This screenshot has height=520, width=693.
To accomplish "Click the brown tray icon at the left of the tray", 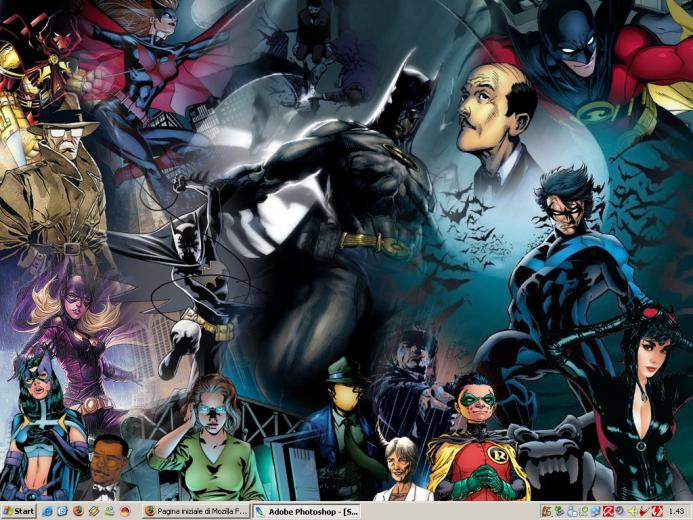I will pos(547,512).
